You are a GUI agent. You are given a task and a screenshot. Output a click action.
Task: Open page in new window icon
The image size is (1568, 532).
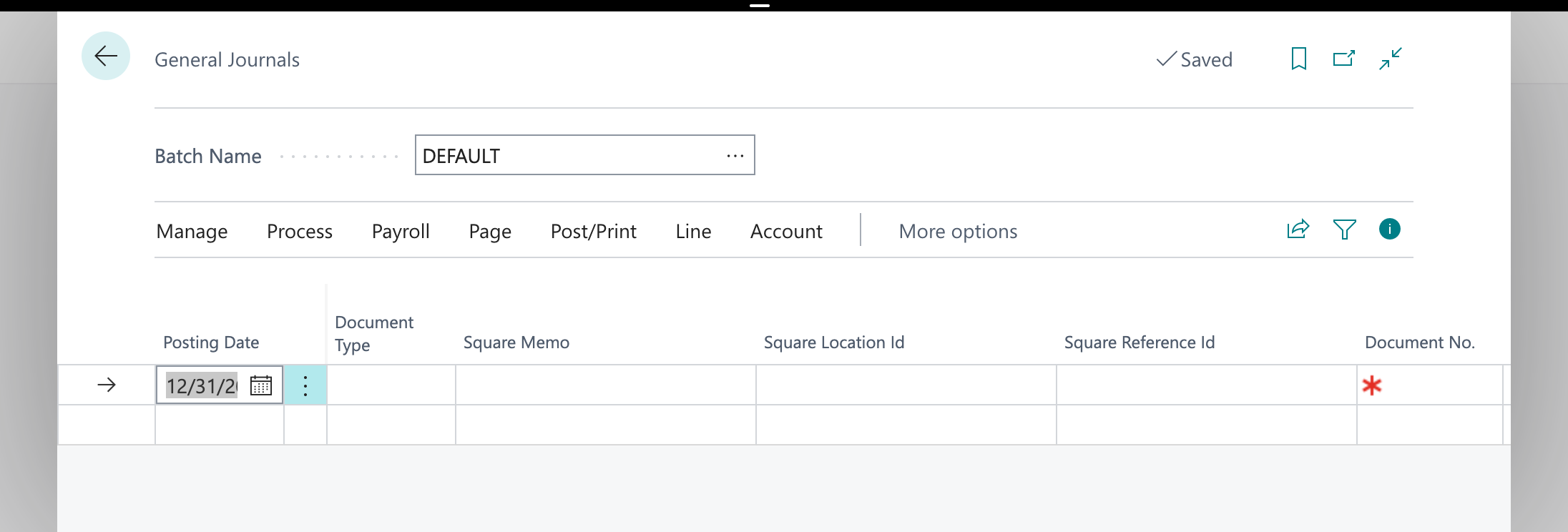[x=1344, y=59]
